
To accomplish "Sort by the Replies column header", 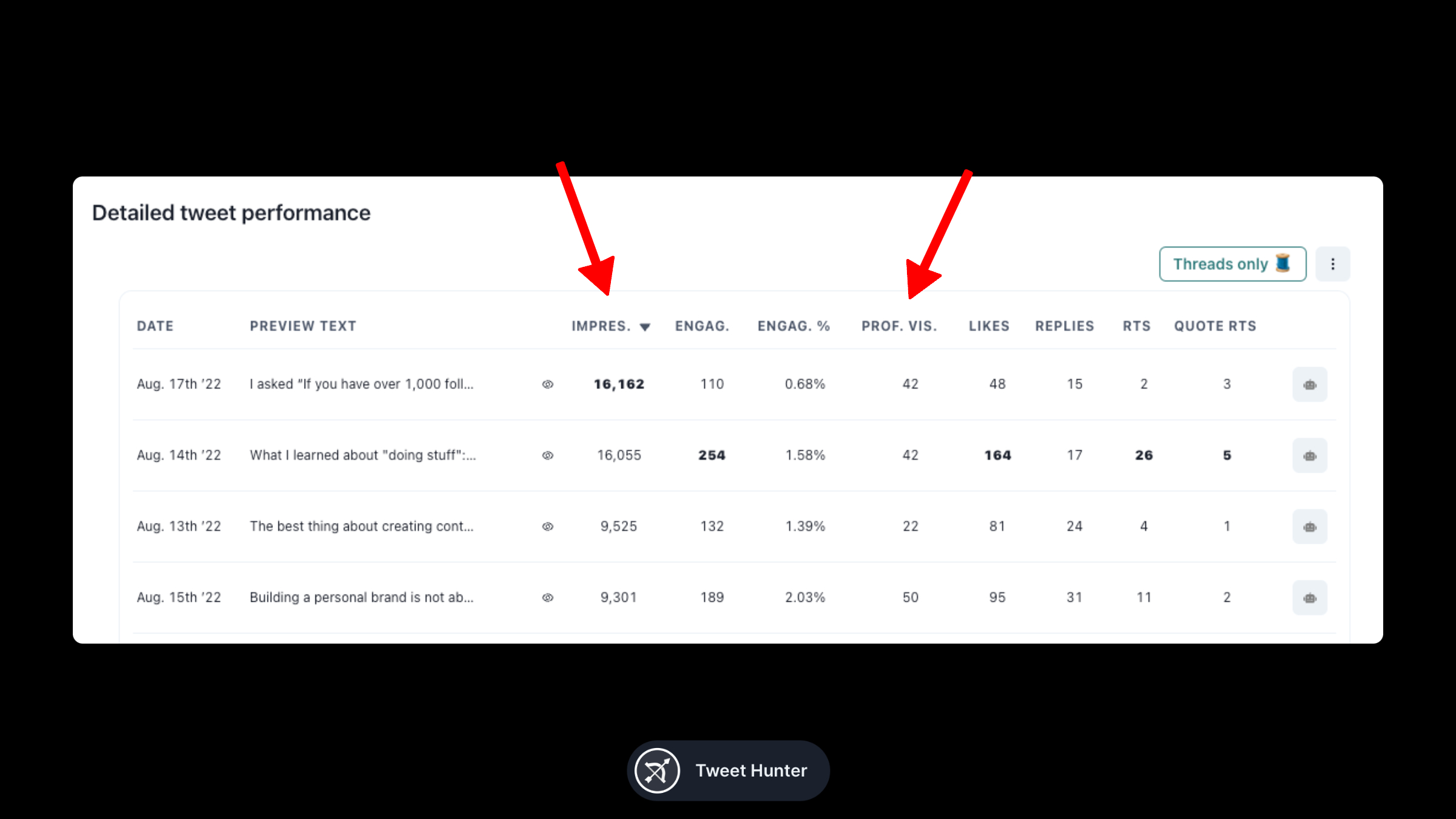I will 1064,326.
